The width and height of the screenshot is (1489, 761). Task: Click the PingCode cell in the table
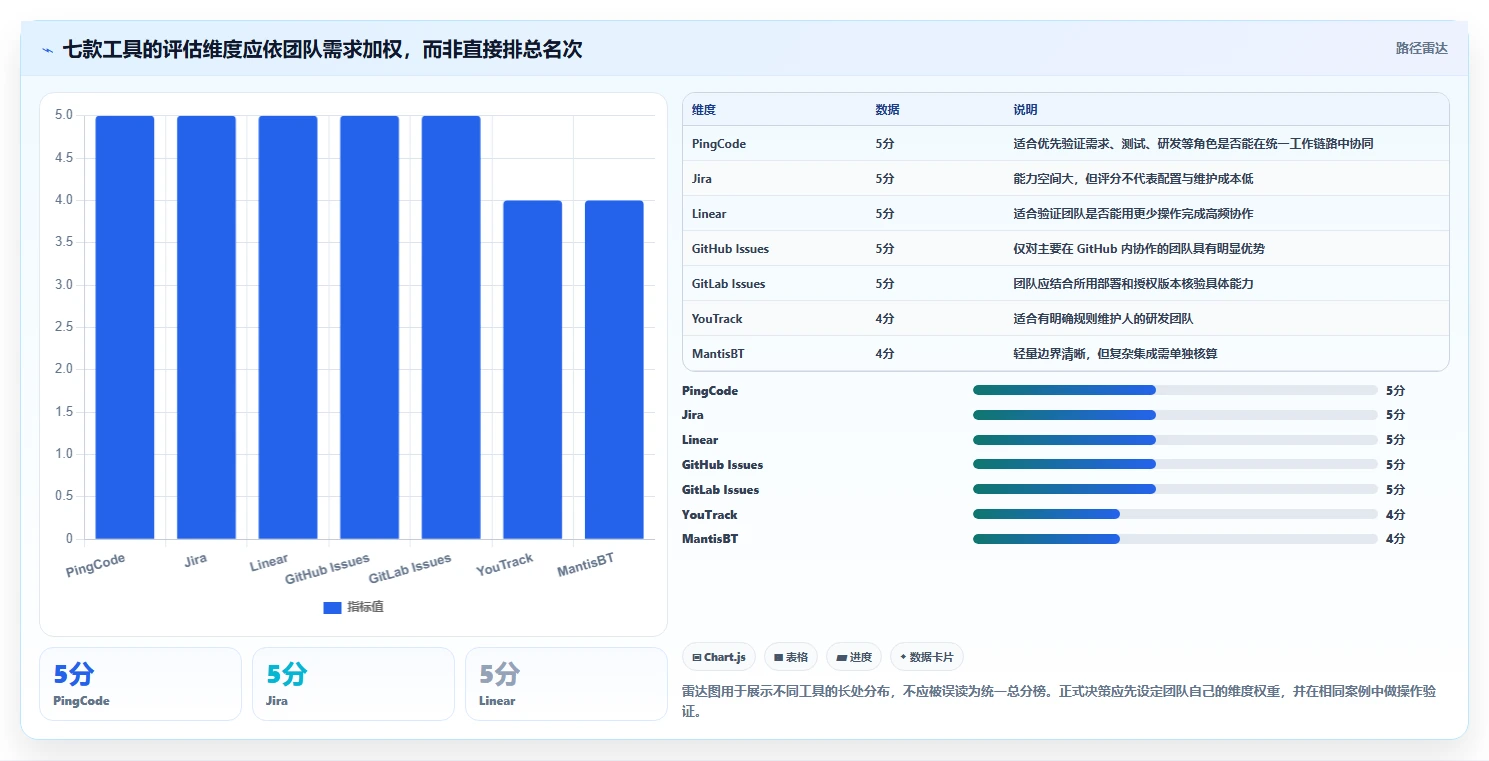(x=719, y=144)
